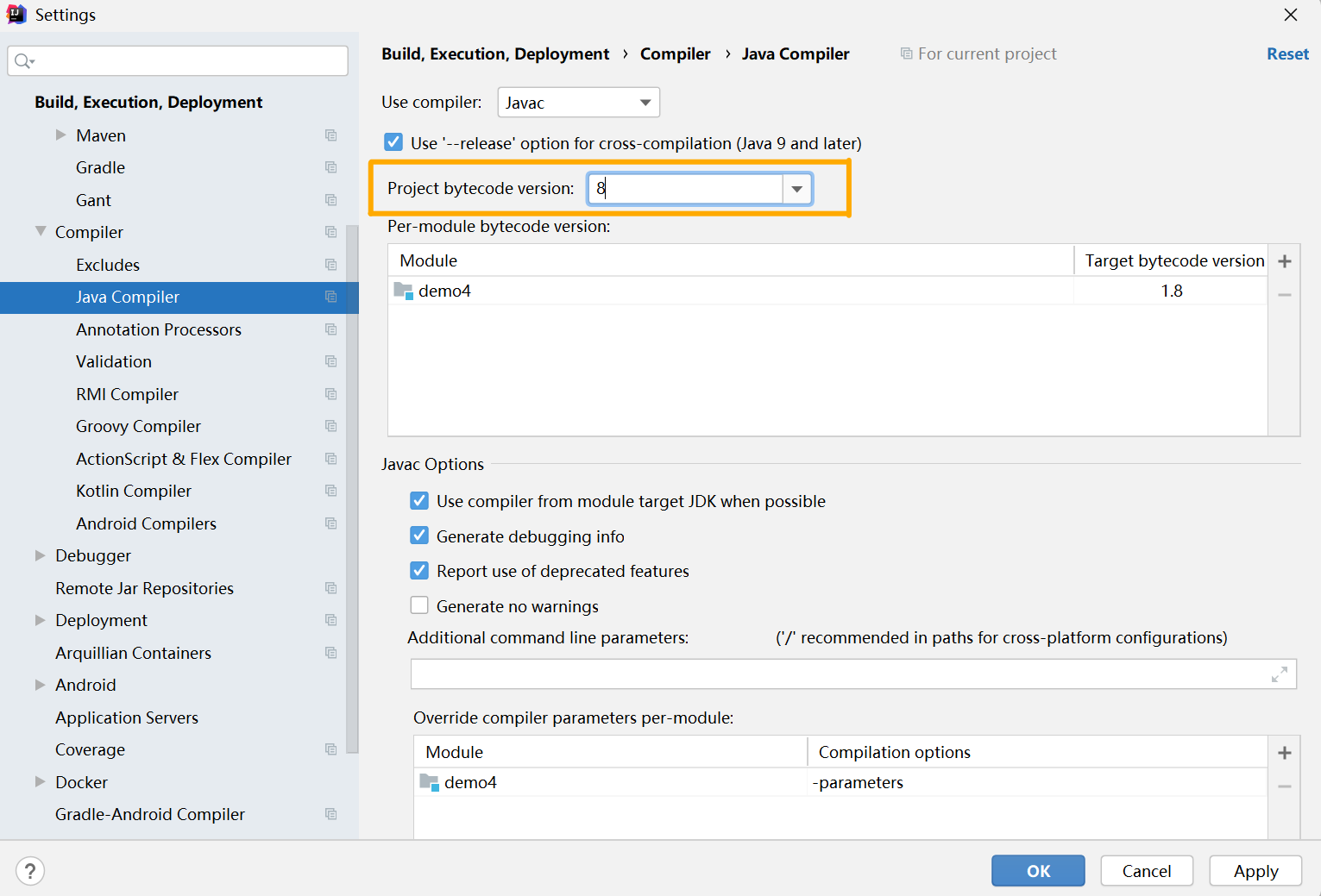Click the expand icon in the command line parameters field
This screenshot has height=896, width=1321.
(1280, 674)
